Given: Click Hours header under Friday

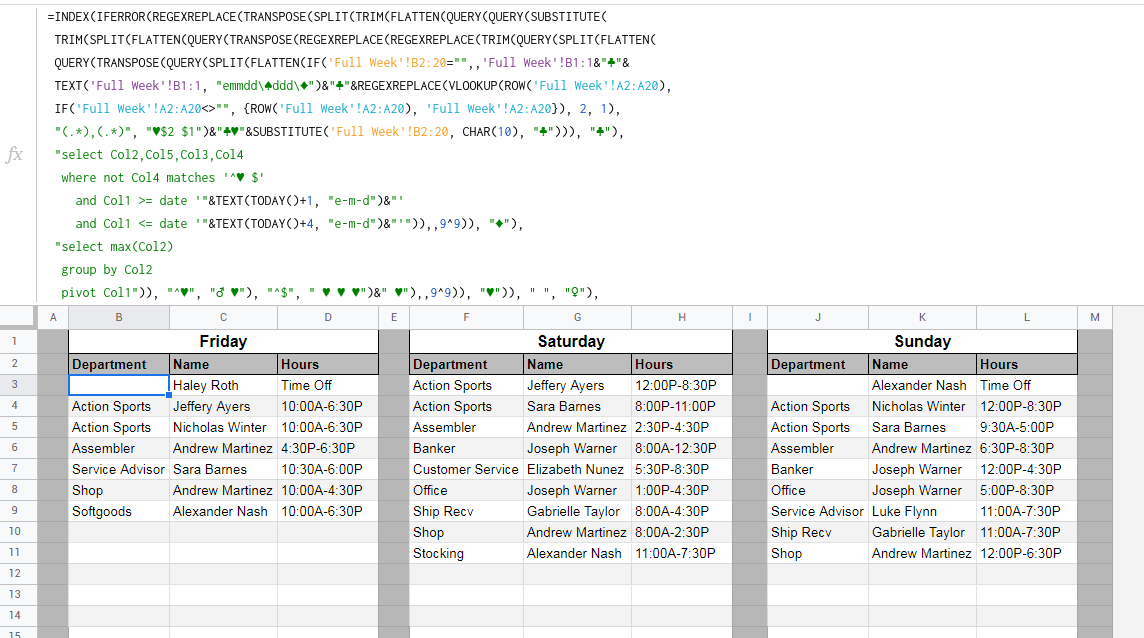Looking at the screenshot, I should (x=328, y=364).
